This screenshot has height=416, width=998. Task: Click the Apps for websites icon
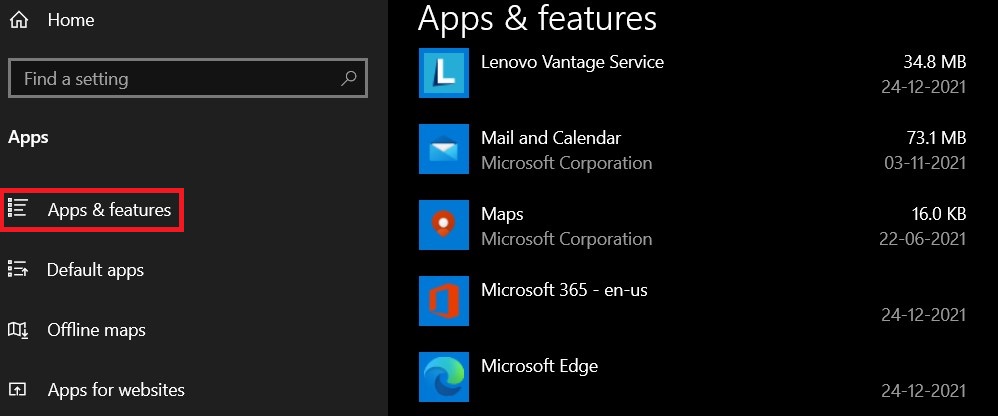pyautogui.click(x=18, y=390)
